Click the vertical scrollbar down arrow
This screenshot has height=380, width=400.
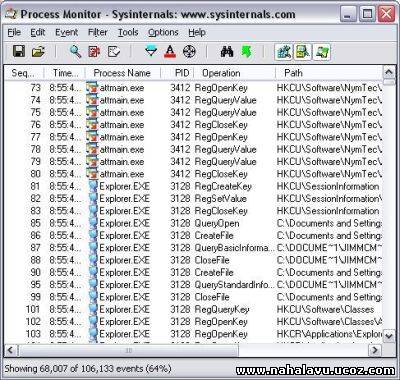(x=389, y=336)
